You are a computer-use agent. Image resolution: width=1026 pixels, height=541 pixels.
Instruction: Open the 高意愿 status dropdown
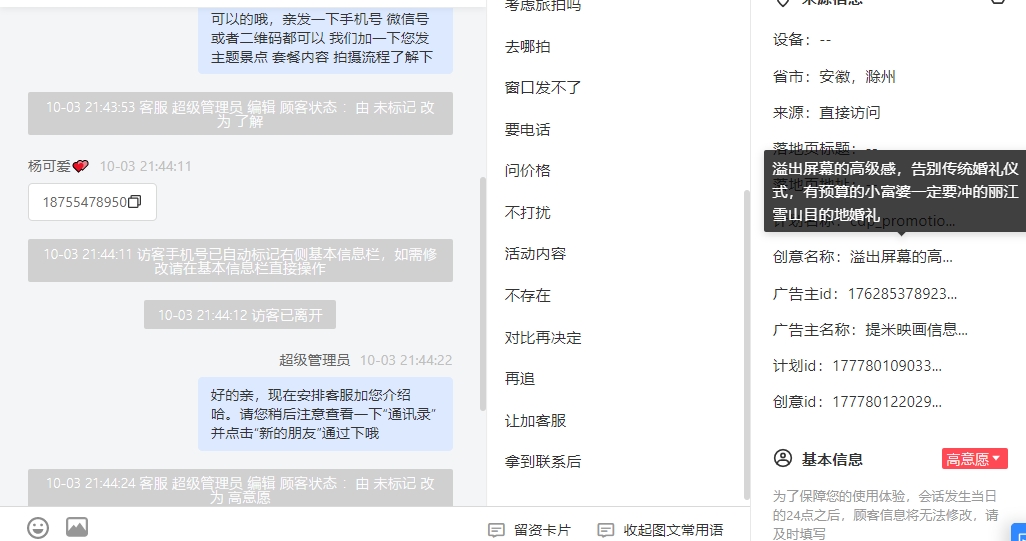coord(974,459)
